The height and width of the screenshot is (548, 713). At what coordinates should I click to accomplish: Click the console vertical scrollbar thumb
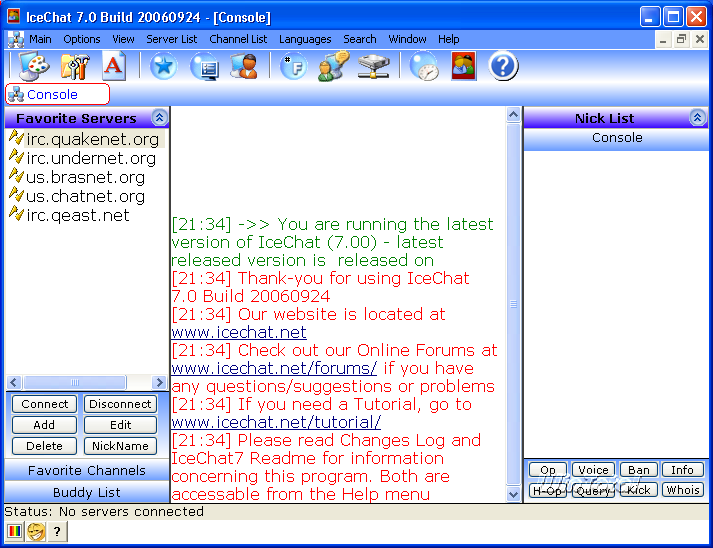point(513,304)
